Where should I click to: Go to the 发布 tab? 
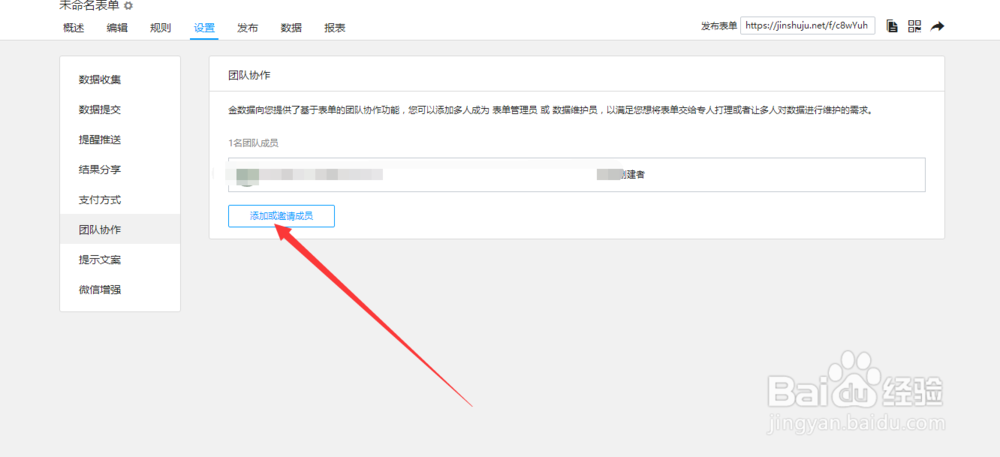[247, 28]
